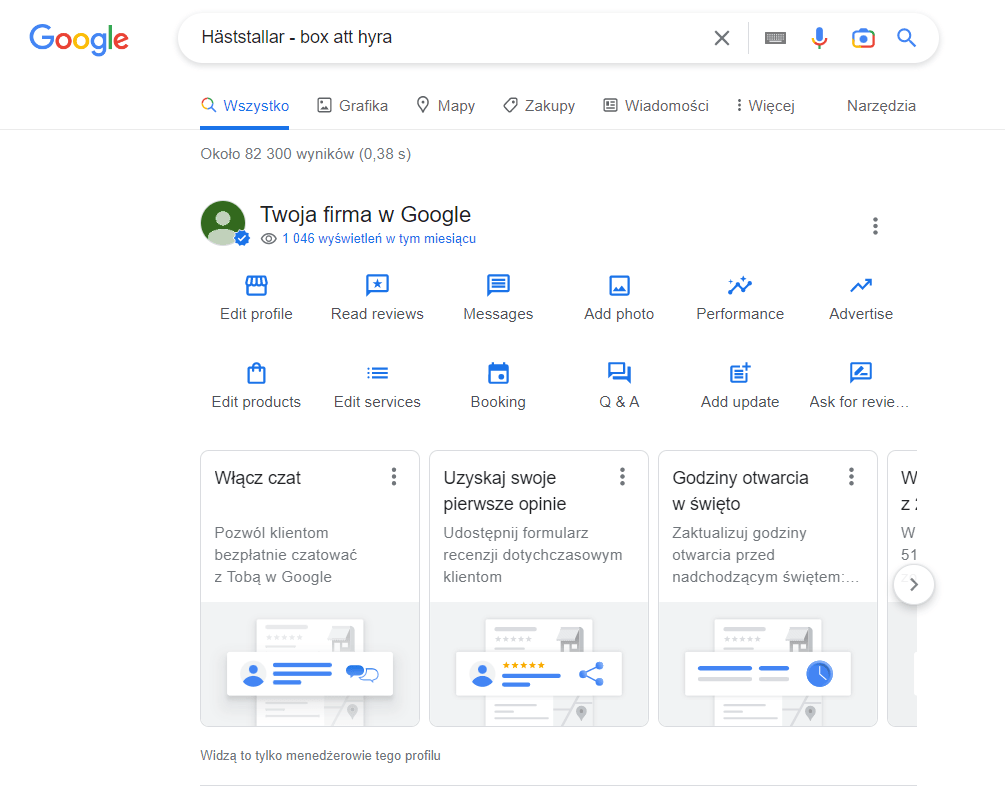Click the 'Widzą to tylko menedżerowie tego profilu' note

click(320, 755)
